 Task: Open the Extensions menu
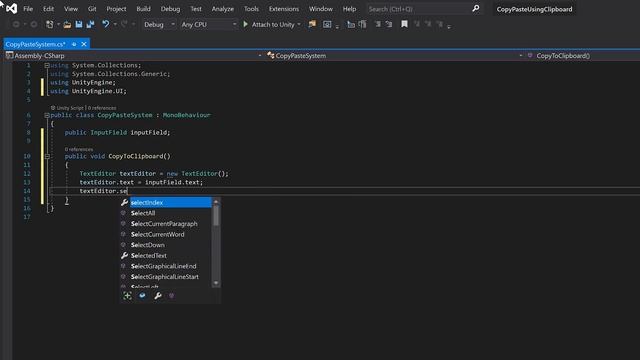pyautogui.click(x=284, y=9)
